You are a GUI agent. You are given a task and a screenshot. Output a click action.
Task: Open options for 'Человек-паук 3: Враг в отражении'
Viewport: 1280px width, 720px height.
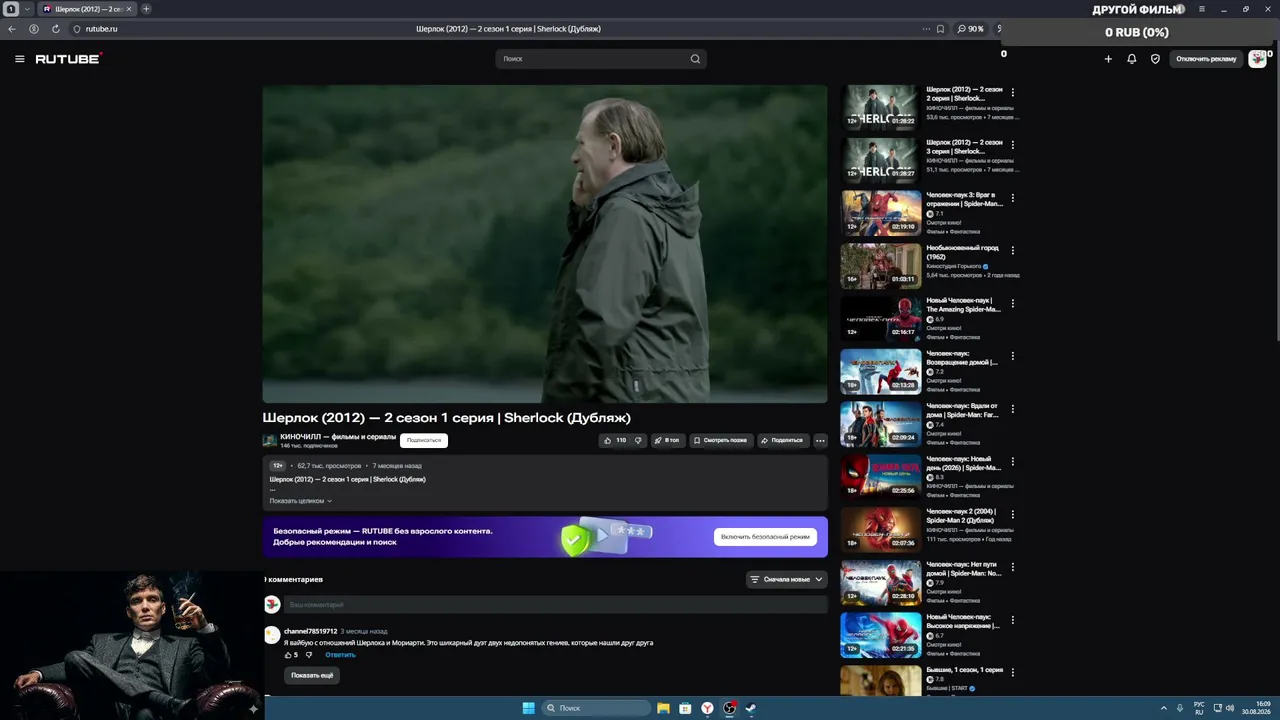[1012, 198]
